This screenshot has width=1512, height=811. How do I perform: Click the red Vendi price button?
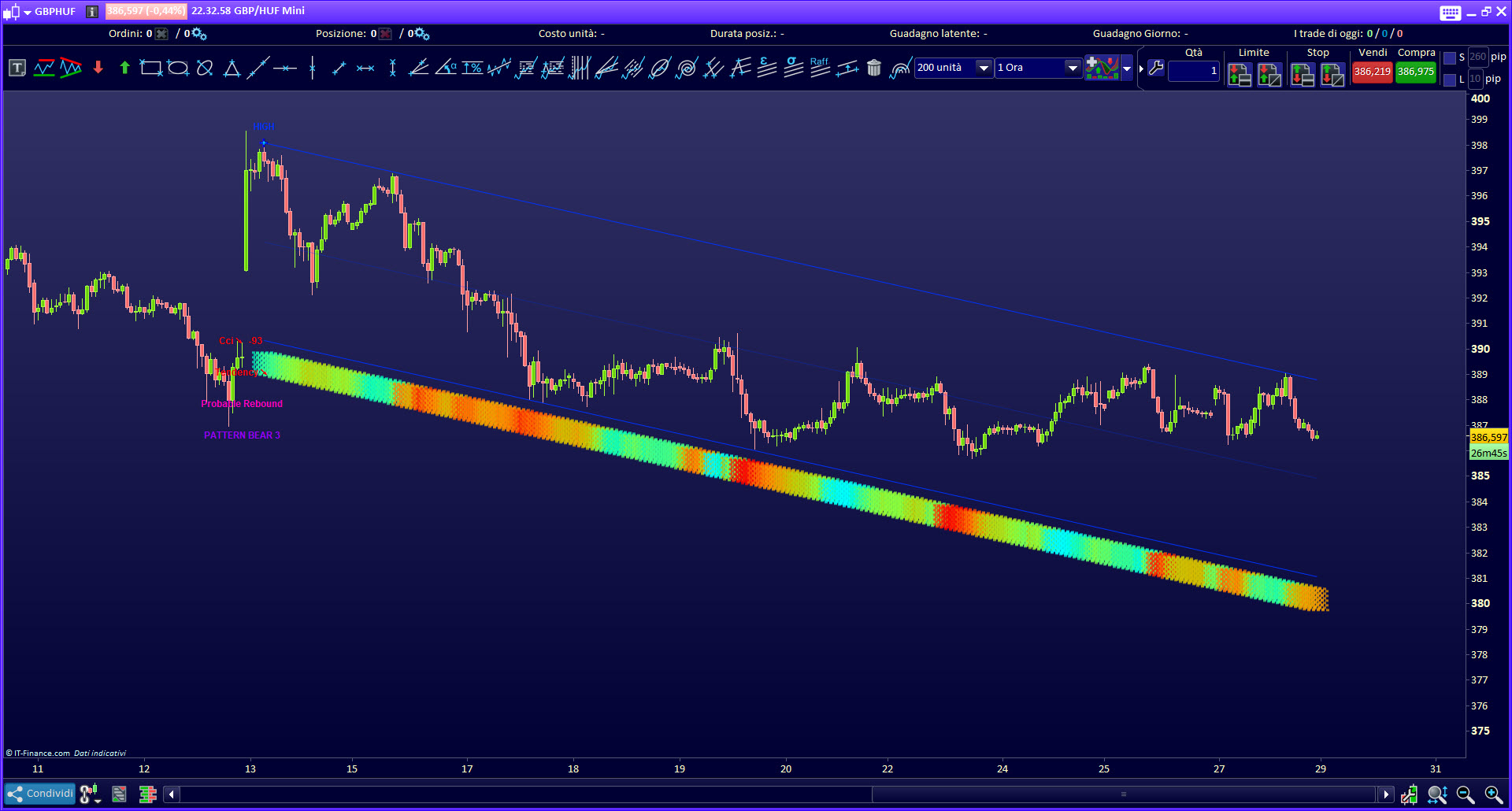pyautogui.click(x=1372, y=72)
